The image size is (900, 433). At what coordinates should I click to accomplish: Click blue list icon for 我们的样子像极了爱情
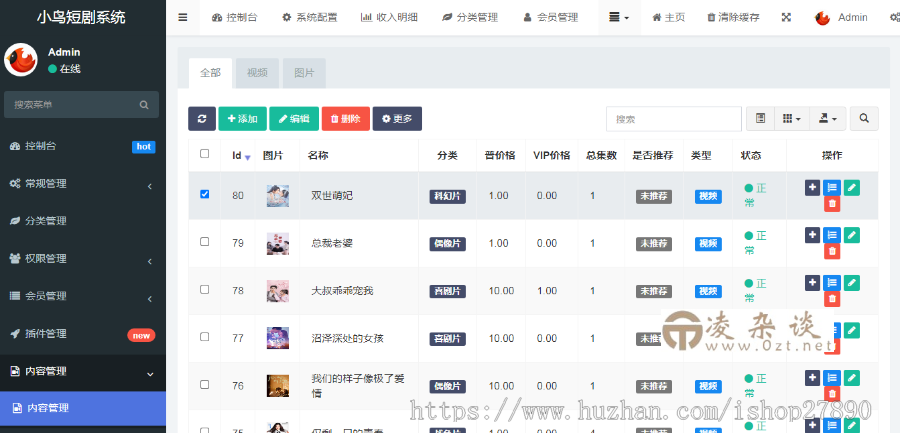(832, 378)
